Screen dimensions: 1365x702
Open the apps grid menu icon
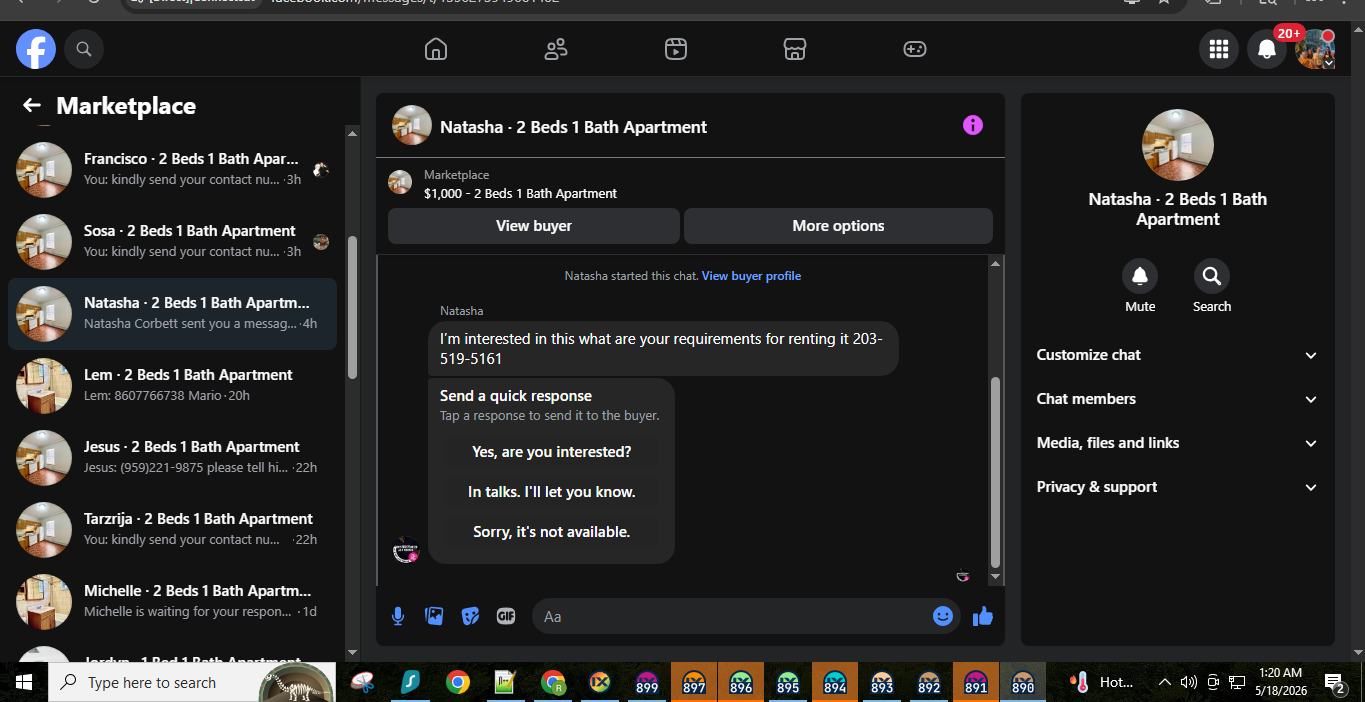(x=1218, y=49)
